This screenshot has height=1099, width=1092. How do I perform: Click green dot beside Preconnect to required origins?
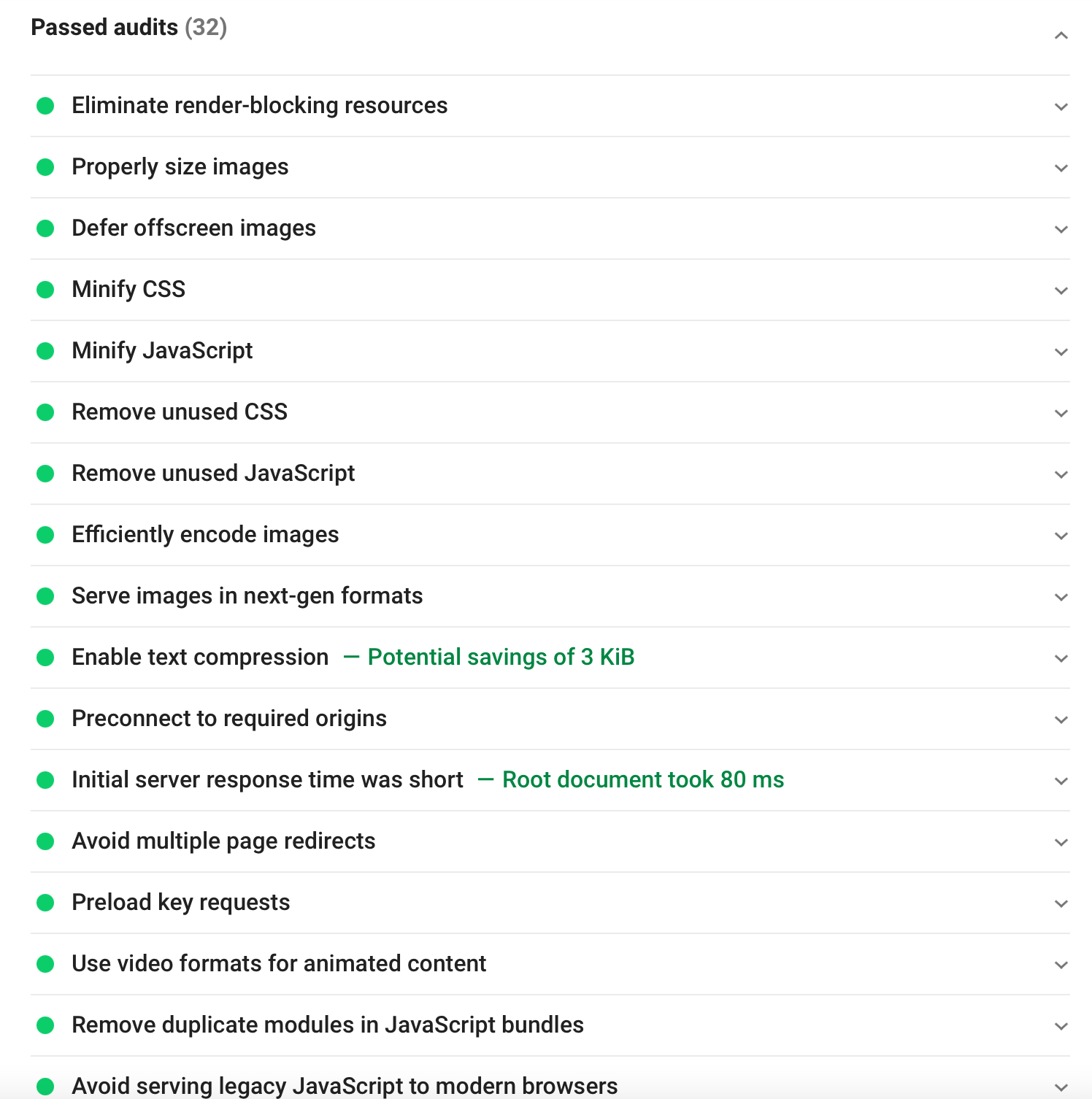coord(45,719)
